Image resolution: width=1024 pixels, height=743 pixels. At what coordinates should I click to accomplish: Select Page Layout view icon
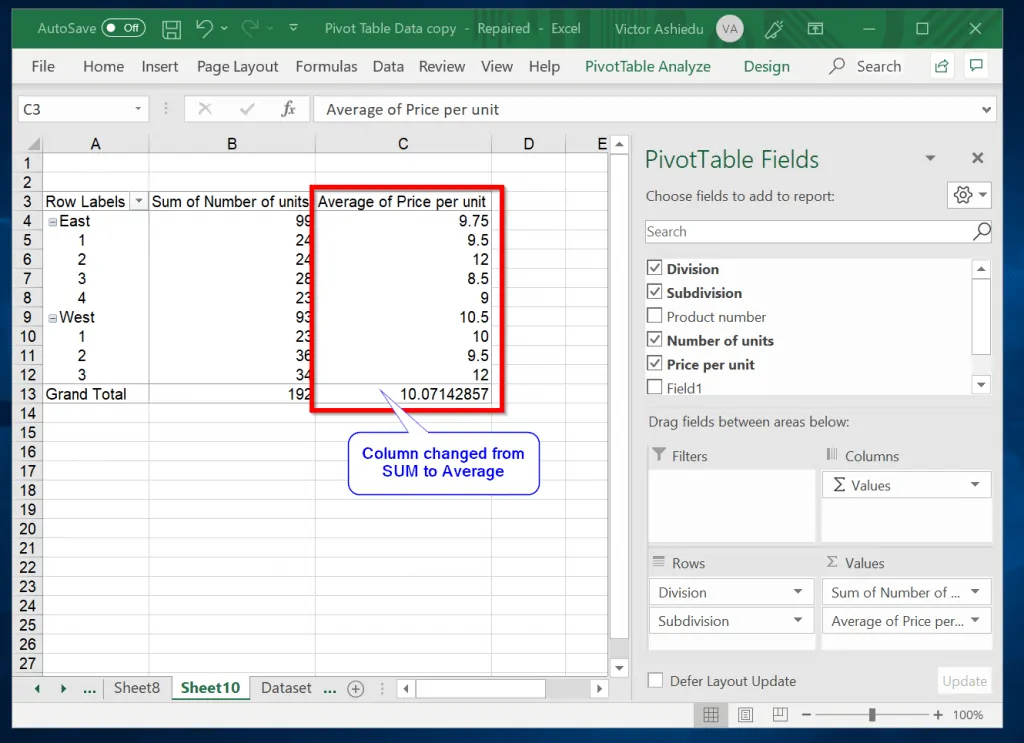(745, 715)
